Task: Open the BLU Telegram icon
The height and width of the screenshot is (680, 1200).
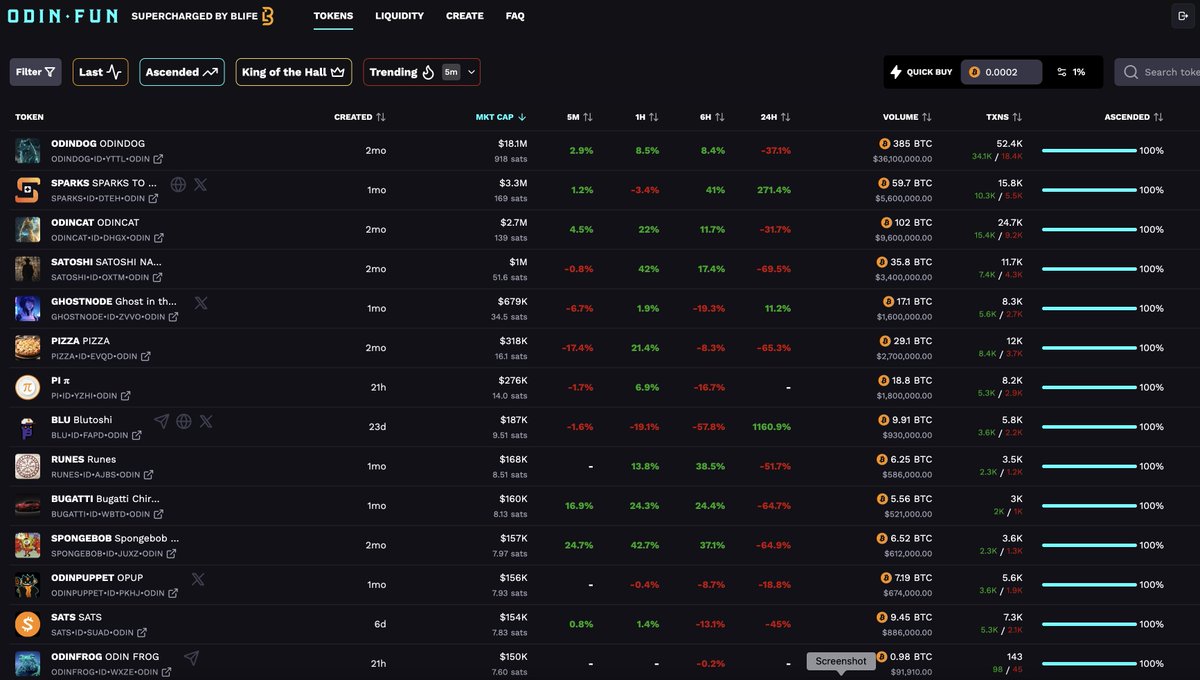Action: coord(162,421)
